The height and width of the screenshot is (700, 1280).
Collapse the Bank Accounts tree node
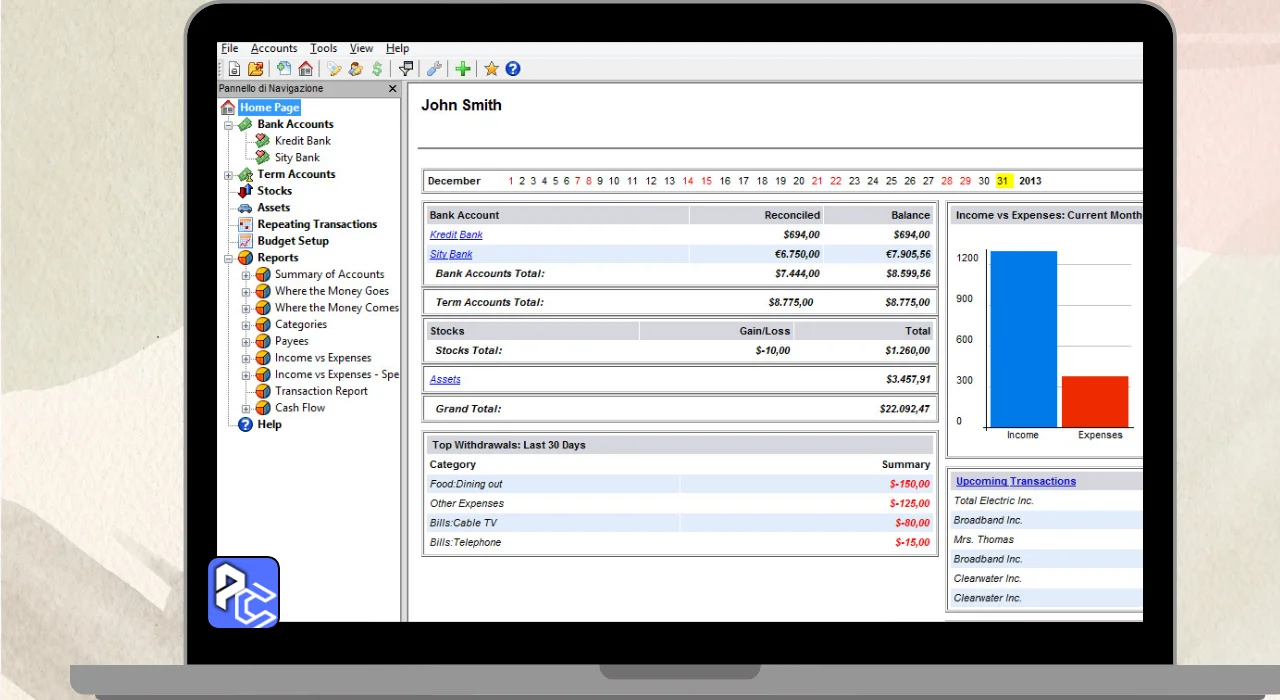(x=229, y=125)
